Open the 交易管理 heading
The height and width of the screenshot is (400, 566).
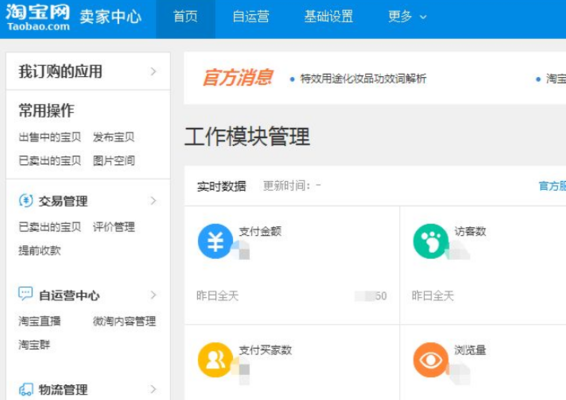(x=63, y=201)
